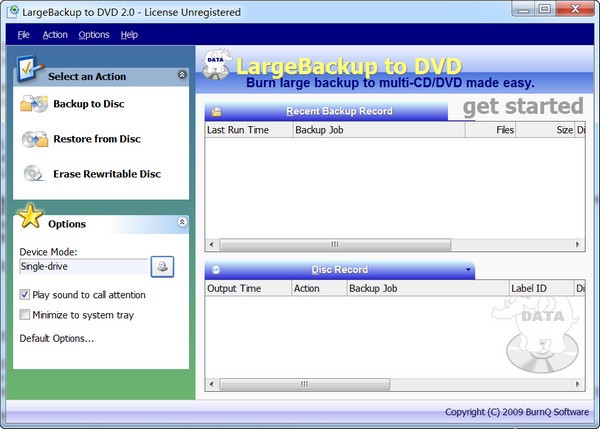Viewport: 600px width, 429px height.
Task: Select the Recent Backup Record tab
Action: pos(326,111)
